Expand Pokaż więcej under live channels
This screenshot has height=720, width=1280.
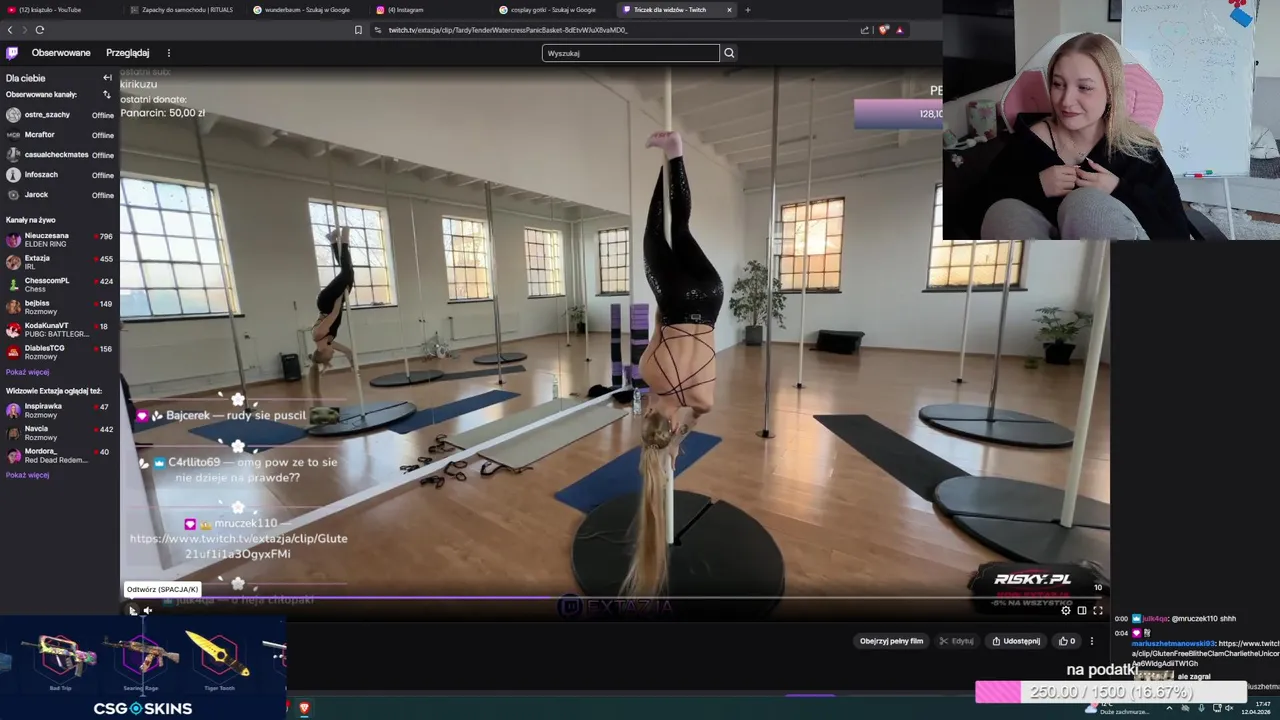click(x=27, y=372)
